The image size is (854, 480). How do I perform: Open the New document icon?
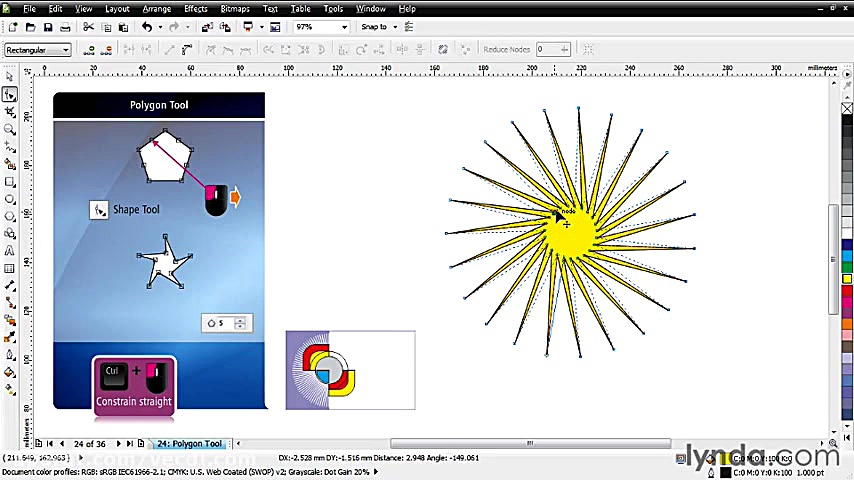pos(10,27)
